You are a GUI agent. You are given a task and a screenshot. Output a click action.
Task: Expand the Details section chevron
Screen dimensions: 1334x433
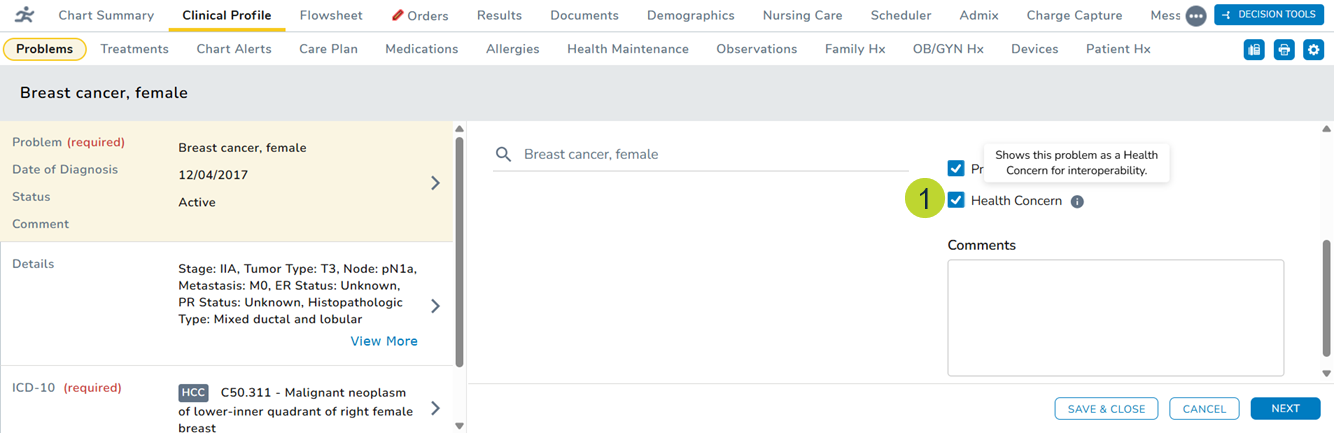pyautogui.click(x=435, y=306)
